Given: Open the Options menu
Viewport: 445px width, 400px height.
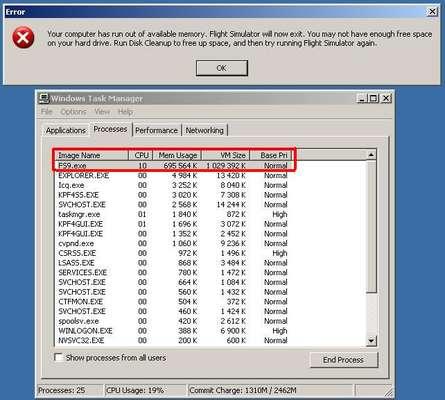Looking at the screenshot, I should [x=73, y=112].
